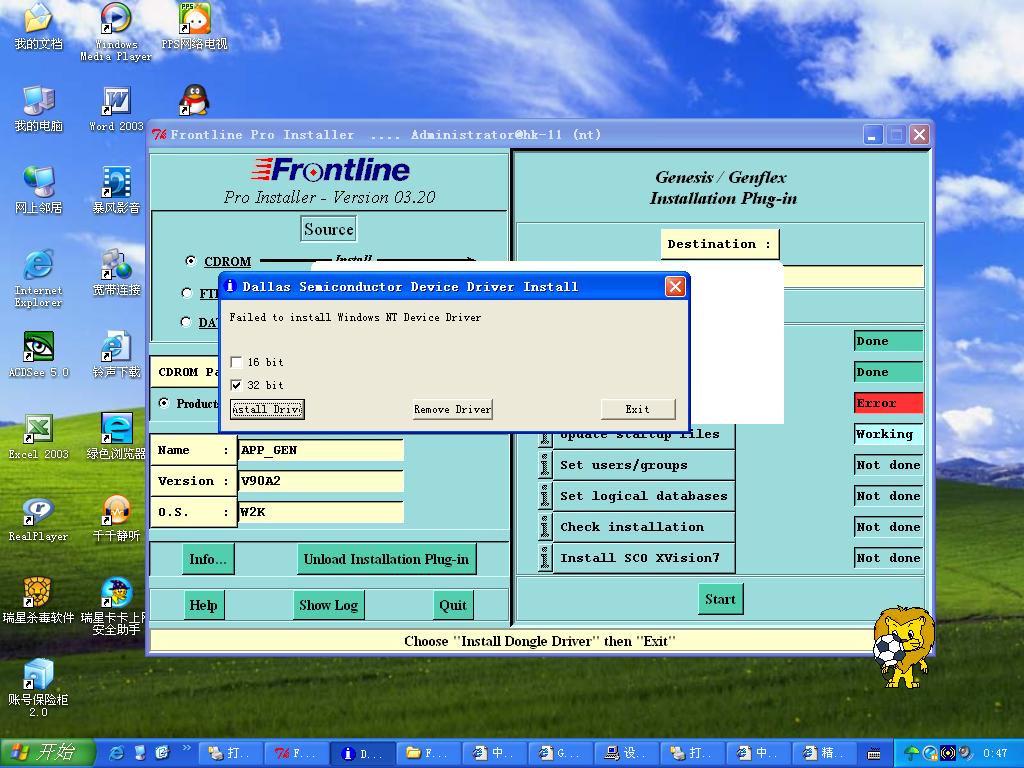This screenshot has height=768, width=1024.
Task: Open 网上邻居 desktop icon
Action: tap(39, 191)
